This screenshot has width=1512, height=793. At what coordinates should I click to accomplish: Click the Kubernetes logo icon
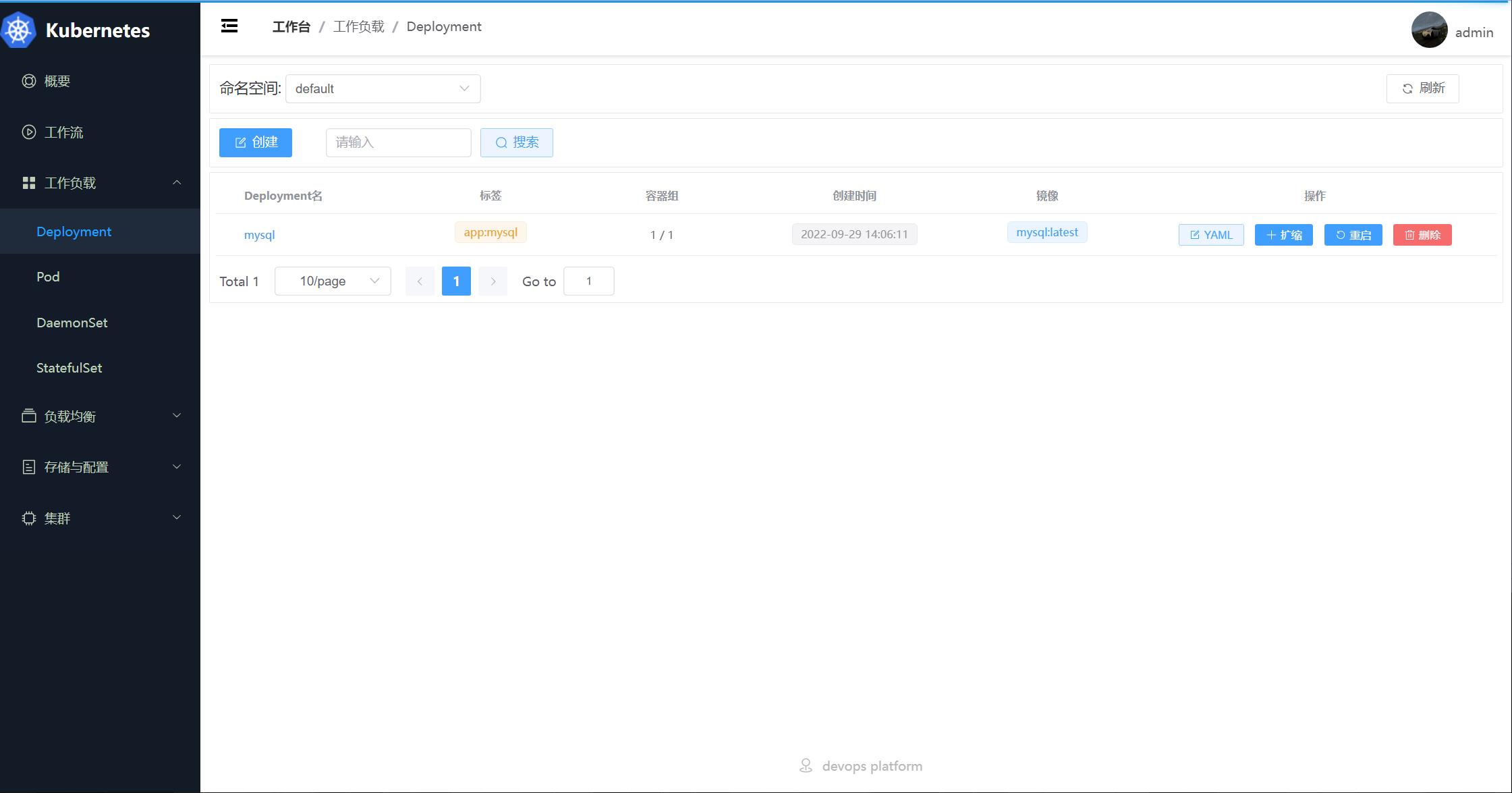(18, 30)
